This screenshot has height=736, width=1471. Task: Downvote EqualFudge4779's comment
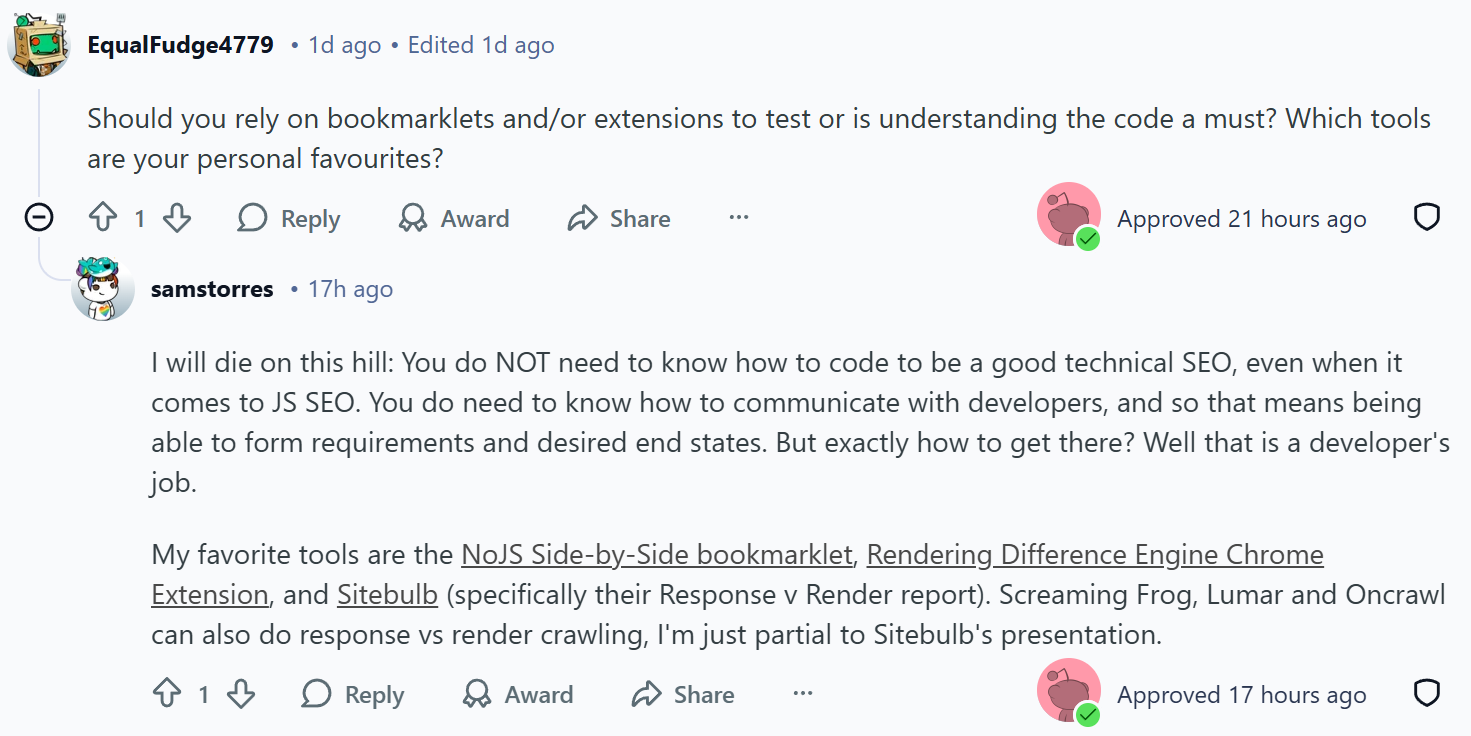[x=177, y=218]
